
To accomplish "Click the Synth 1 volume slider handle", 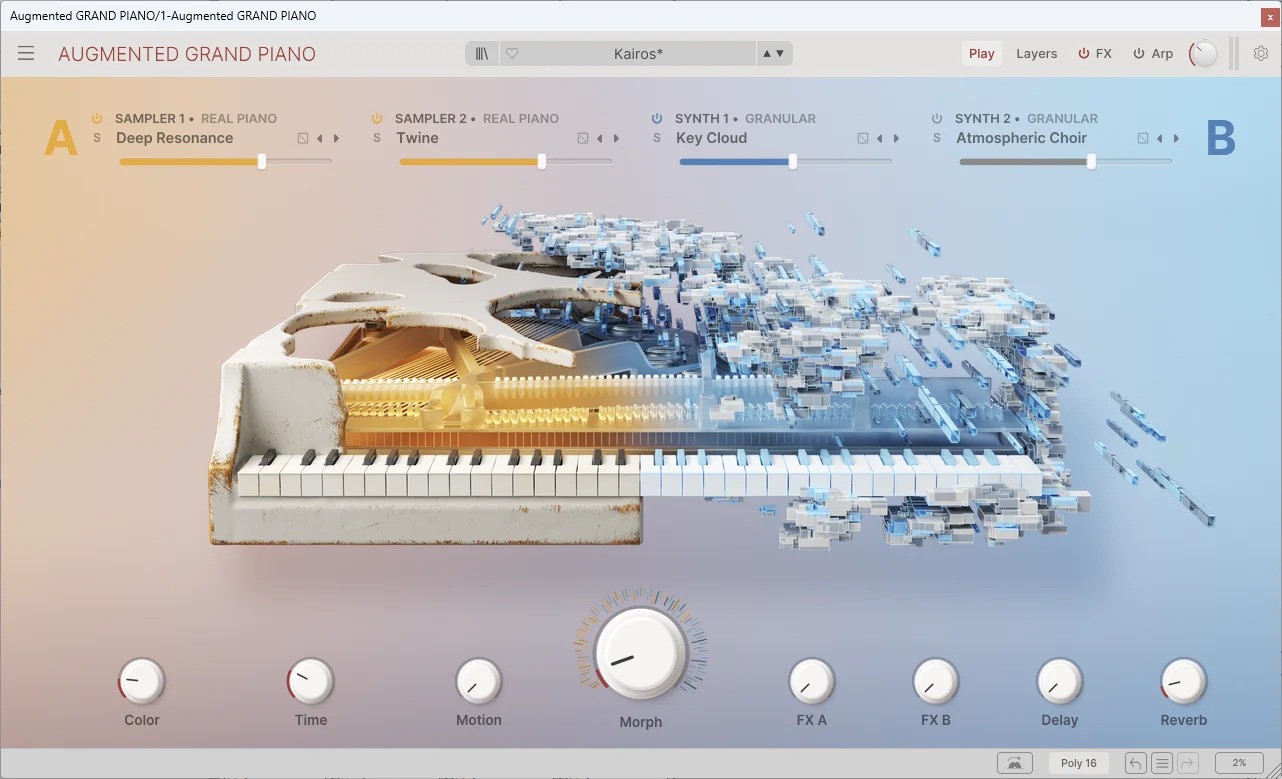I will [x=793, y=161].
